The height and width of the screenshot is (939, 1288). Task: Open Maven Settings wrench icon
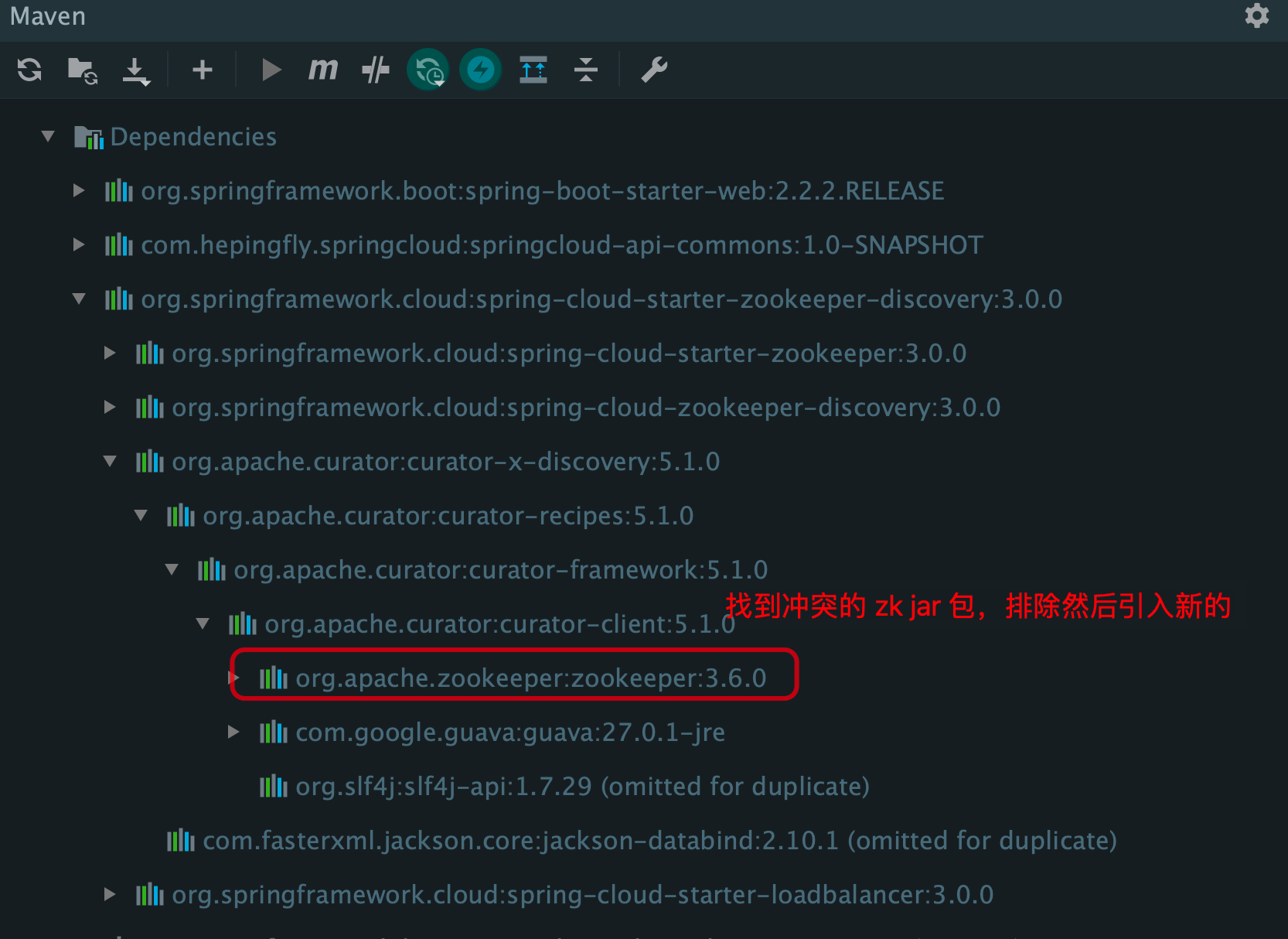654,70
